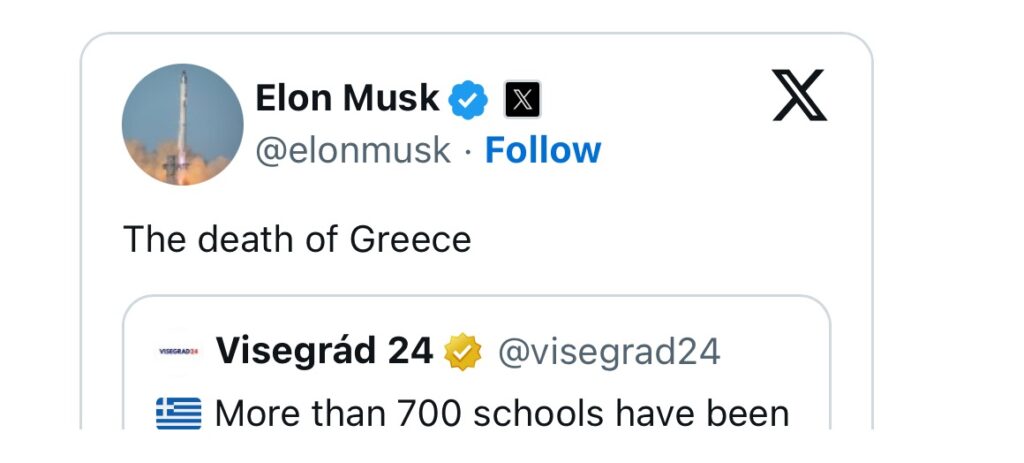Click the gold verified badge

point(462,352)
